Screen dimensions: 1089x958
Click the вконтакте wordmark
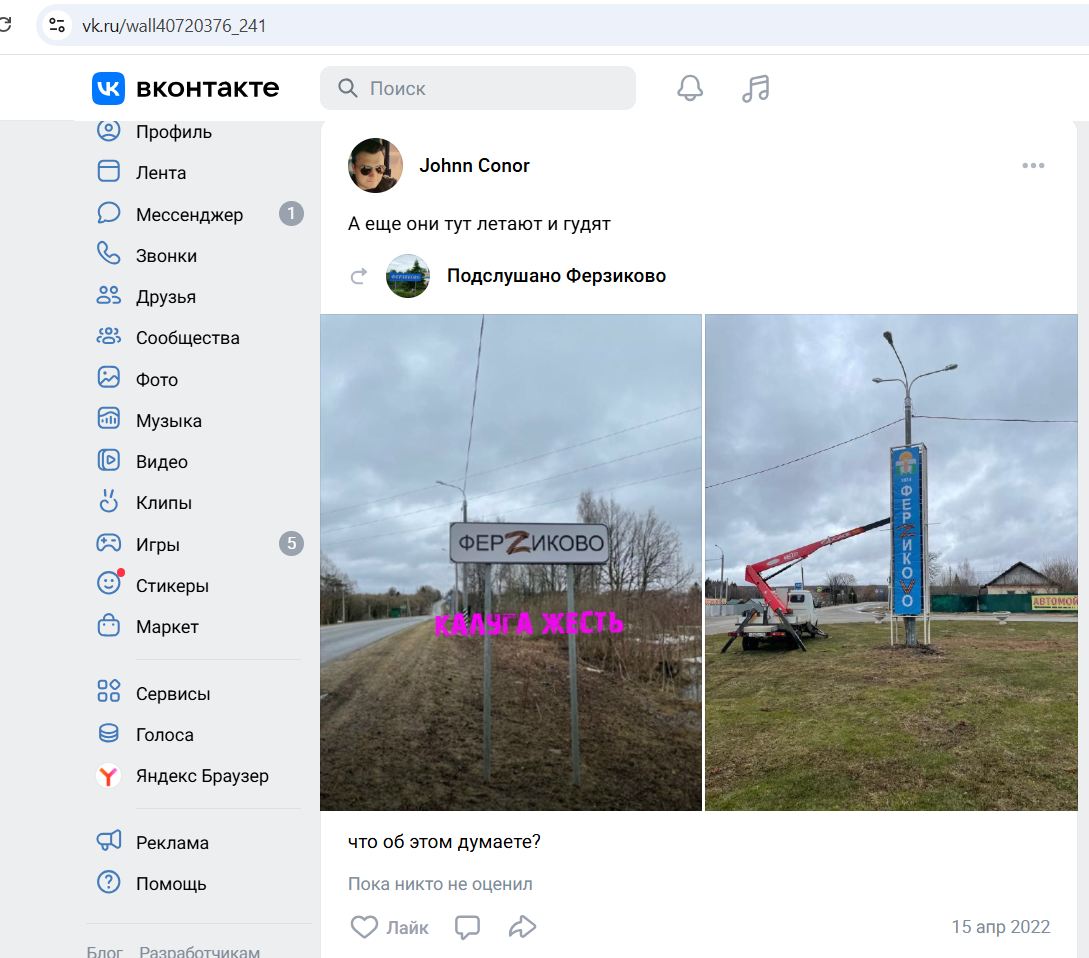coord(208,88)
